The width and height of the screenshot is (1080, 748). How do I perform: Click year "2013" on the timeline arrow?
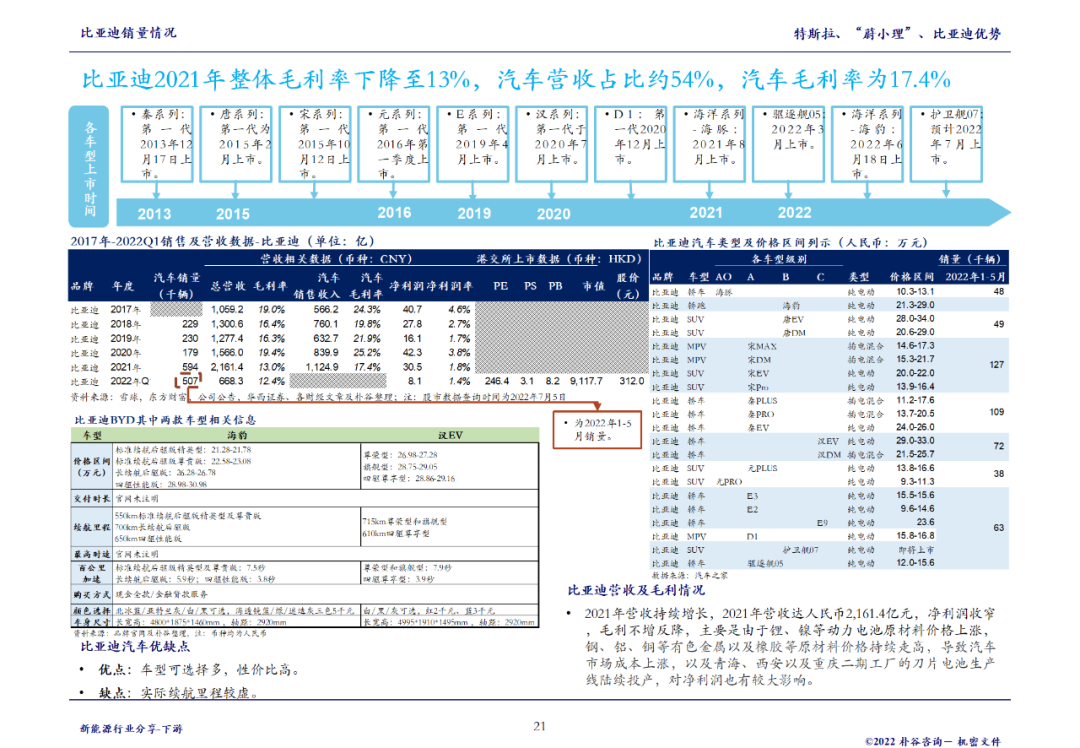(x=154, y=214)
